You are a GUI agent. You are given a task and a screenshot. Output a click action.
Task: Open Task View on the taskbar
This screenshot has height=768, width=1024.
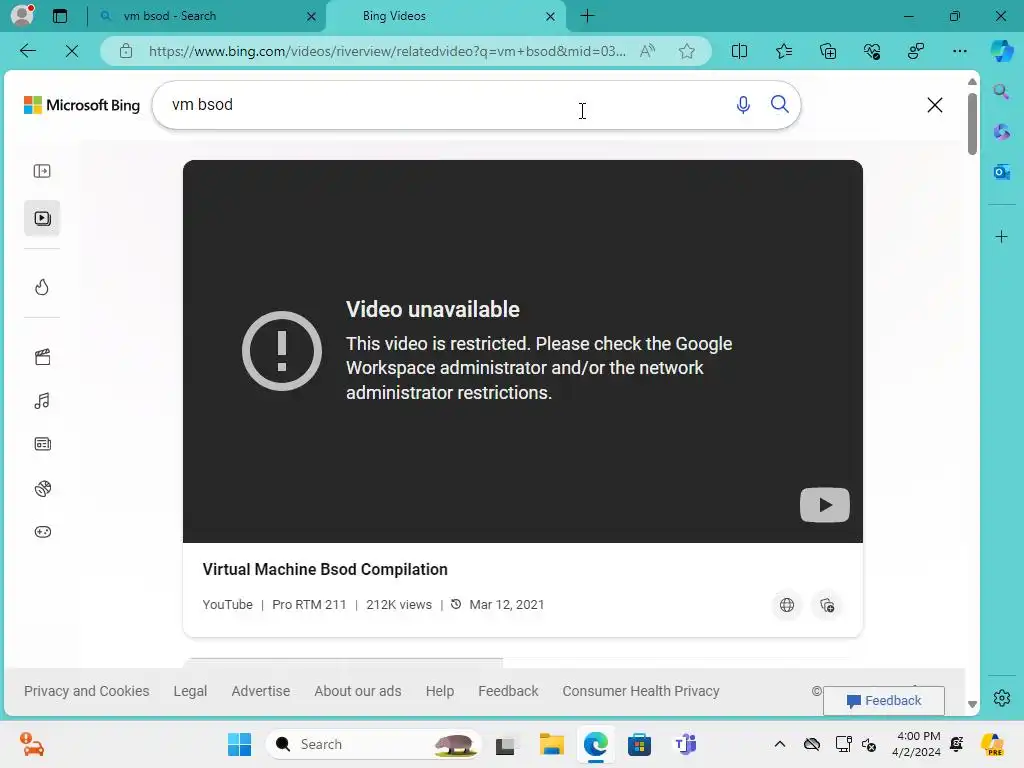(x=505, y=744)
